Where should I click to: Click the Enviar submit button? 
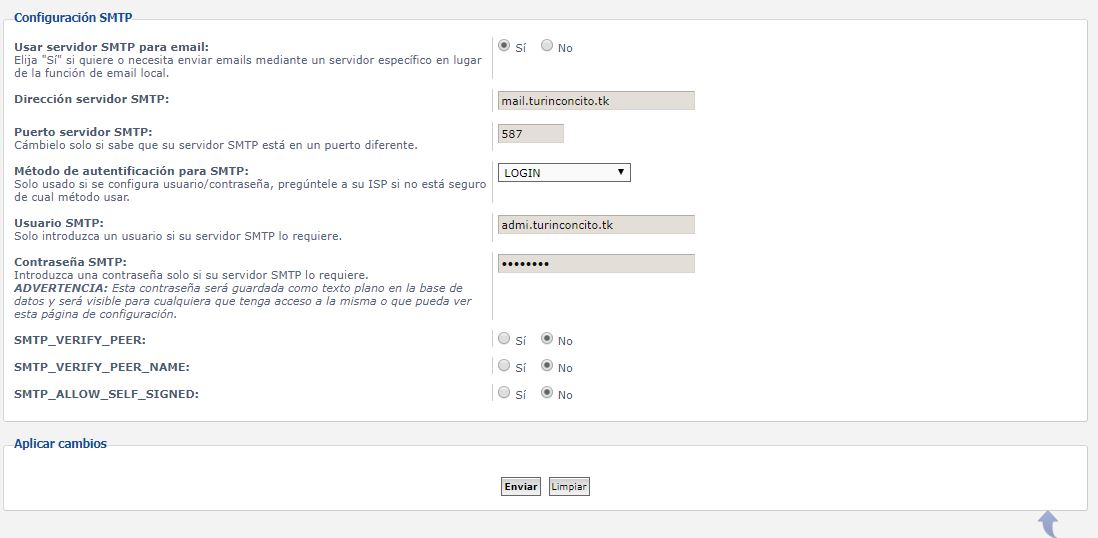[521, 487]
